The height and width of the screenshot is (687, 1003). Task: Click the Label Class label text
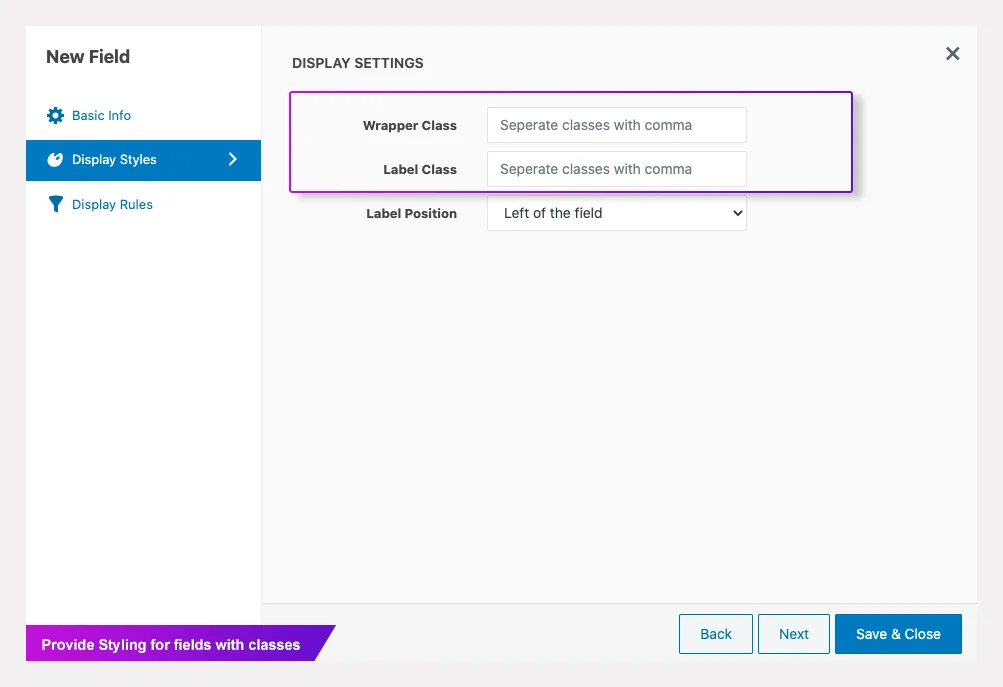pos(420,170)
